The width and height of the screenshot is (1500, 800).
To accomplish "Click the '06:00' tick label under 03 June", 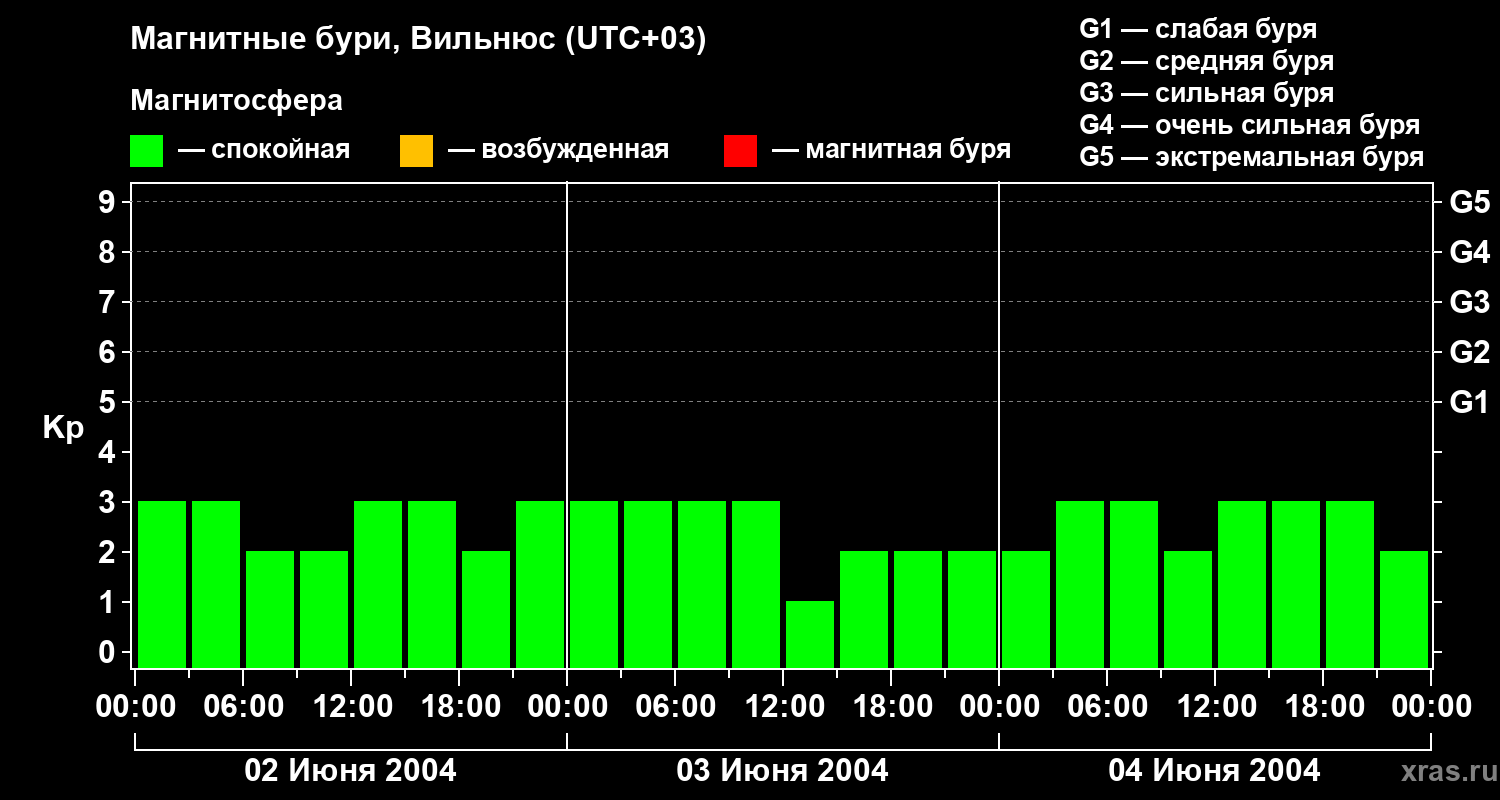I will coord(675,706).
